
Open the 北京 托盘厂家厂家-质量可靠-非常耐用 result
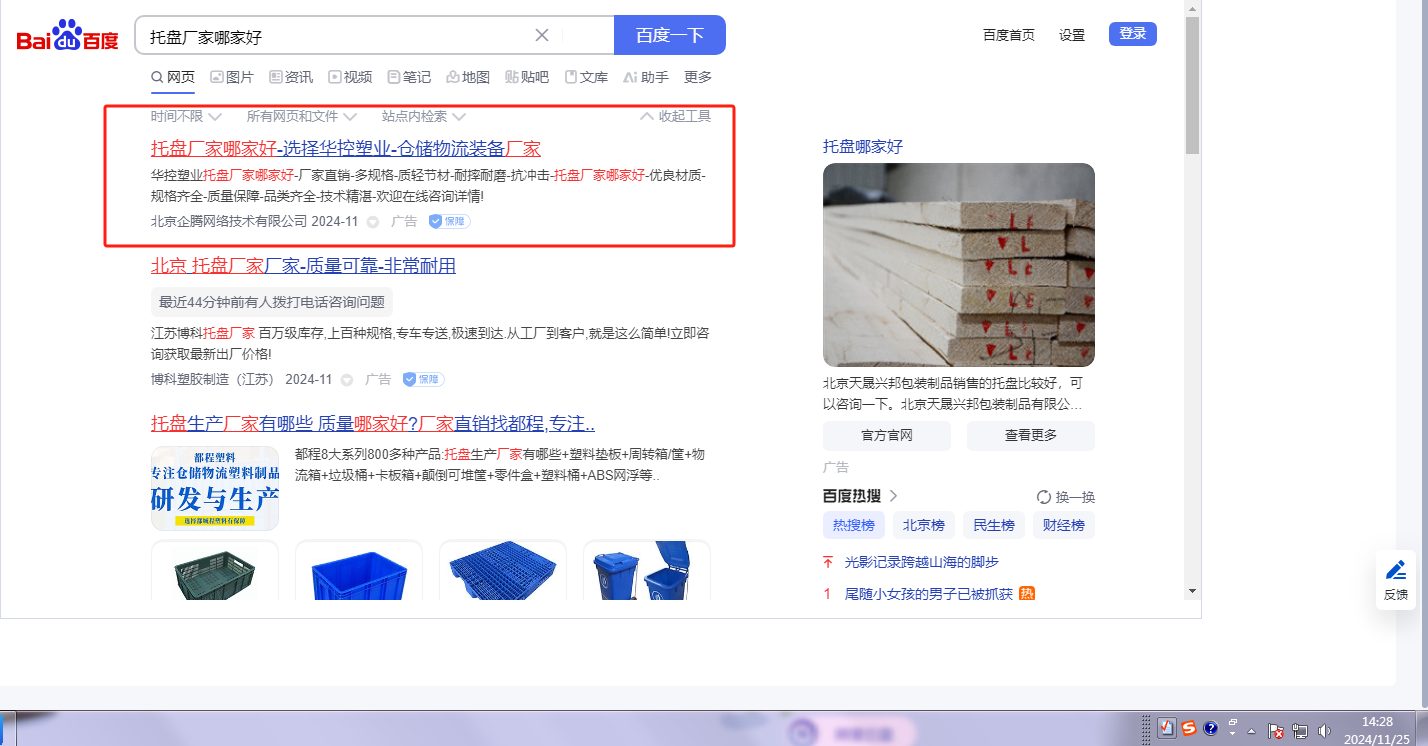coord(303,265)
